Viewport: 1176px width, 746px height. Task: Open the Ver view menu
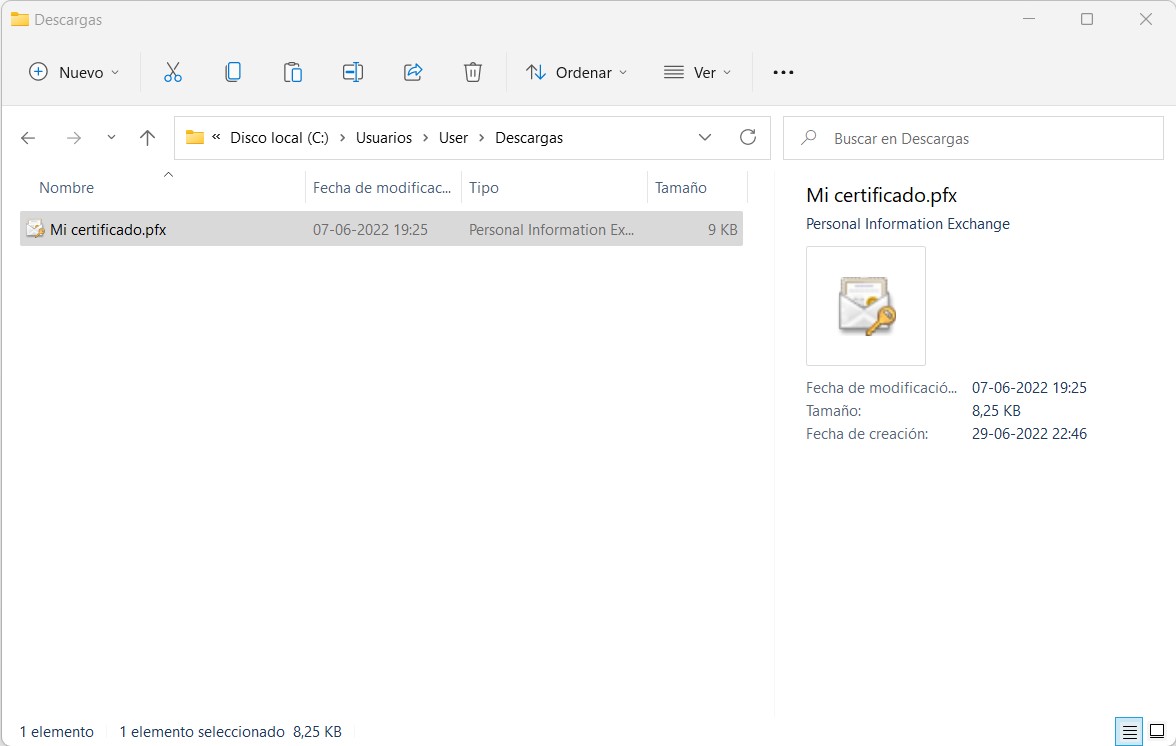[x=697, y=72]
